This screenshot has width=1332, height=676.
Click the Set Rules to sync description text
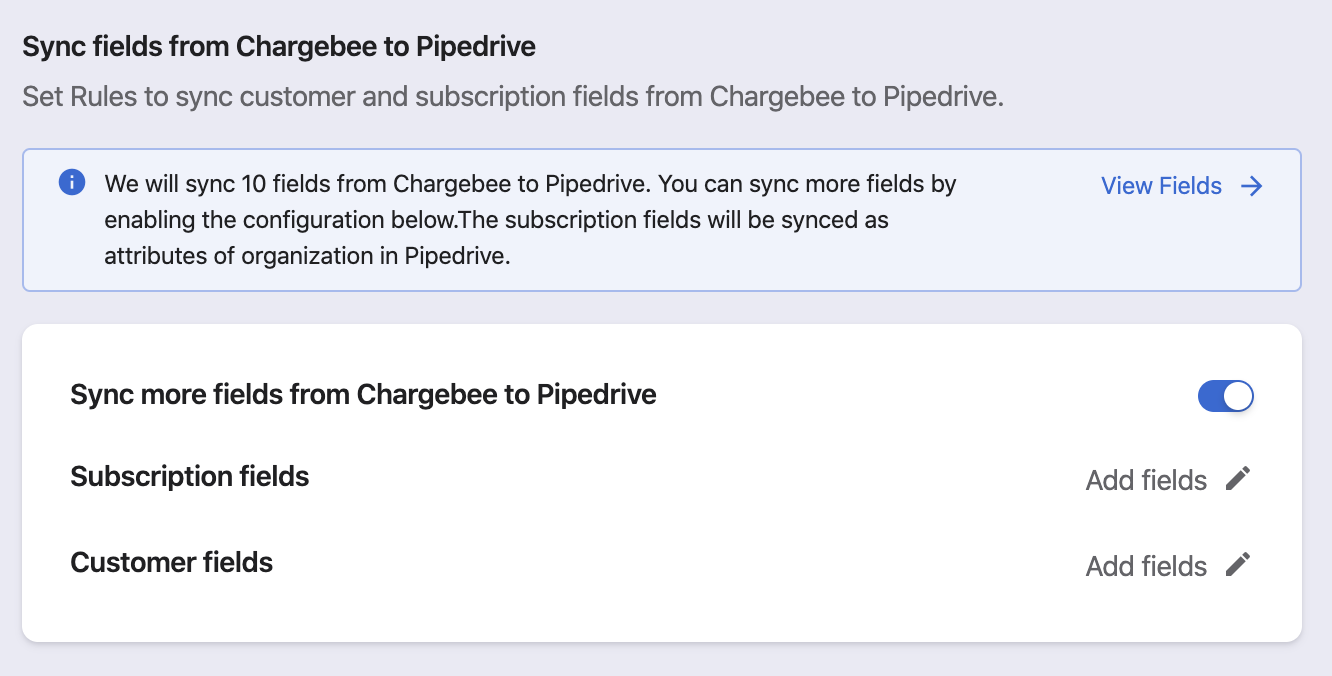click(513, 97)
